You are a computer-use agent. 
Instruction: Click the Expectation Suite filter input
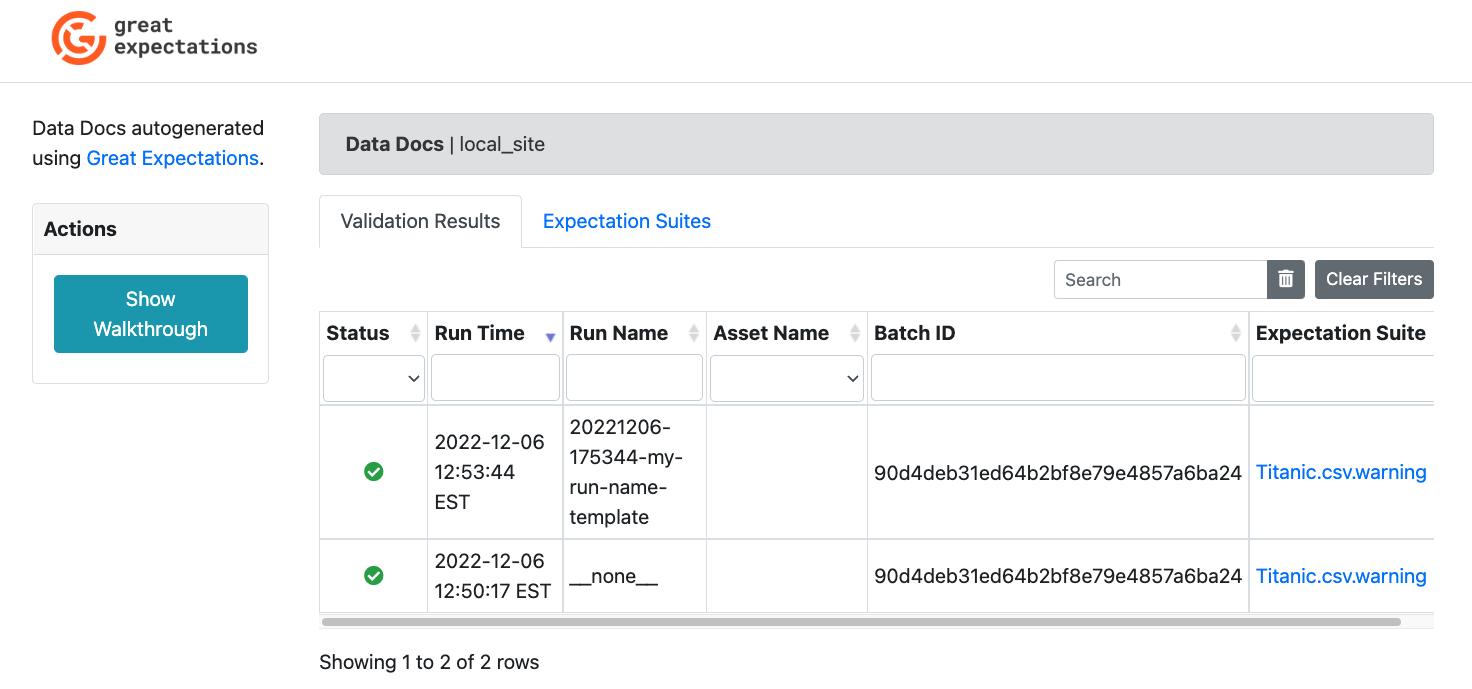coord(1343,378)
